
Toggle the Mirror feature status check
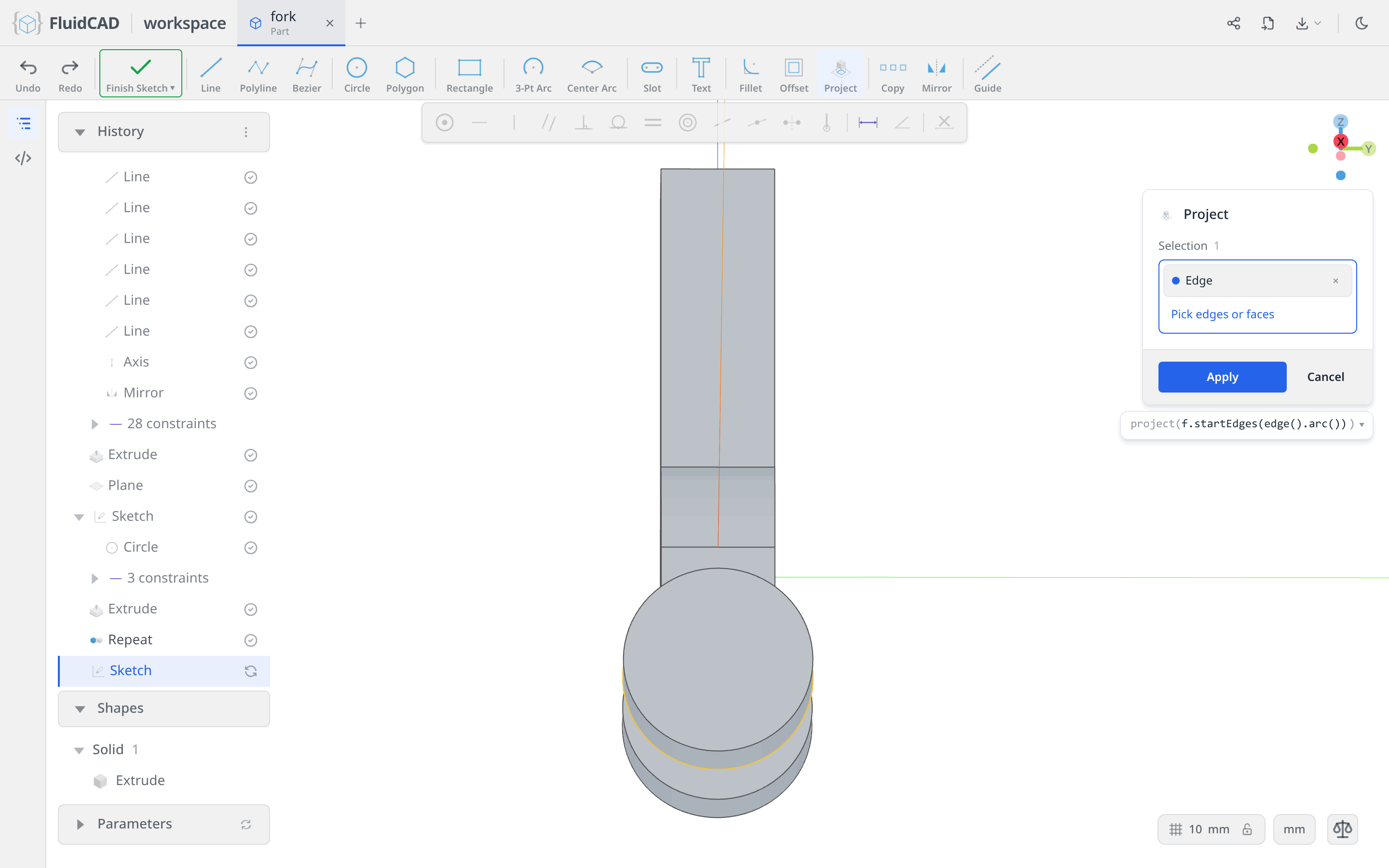pyautogui.click(x=250, y=393)
